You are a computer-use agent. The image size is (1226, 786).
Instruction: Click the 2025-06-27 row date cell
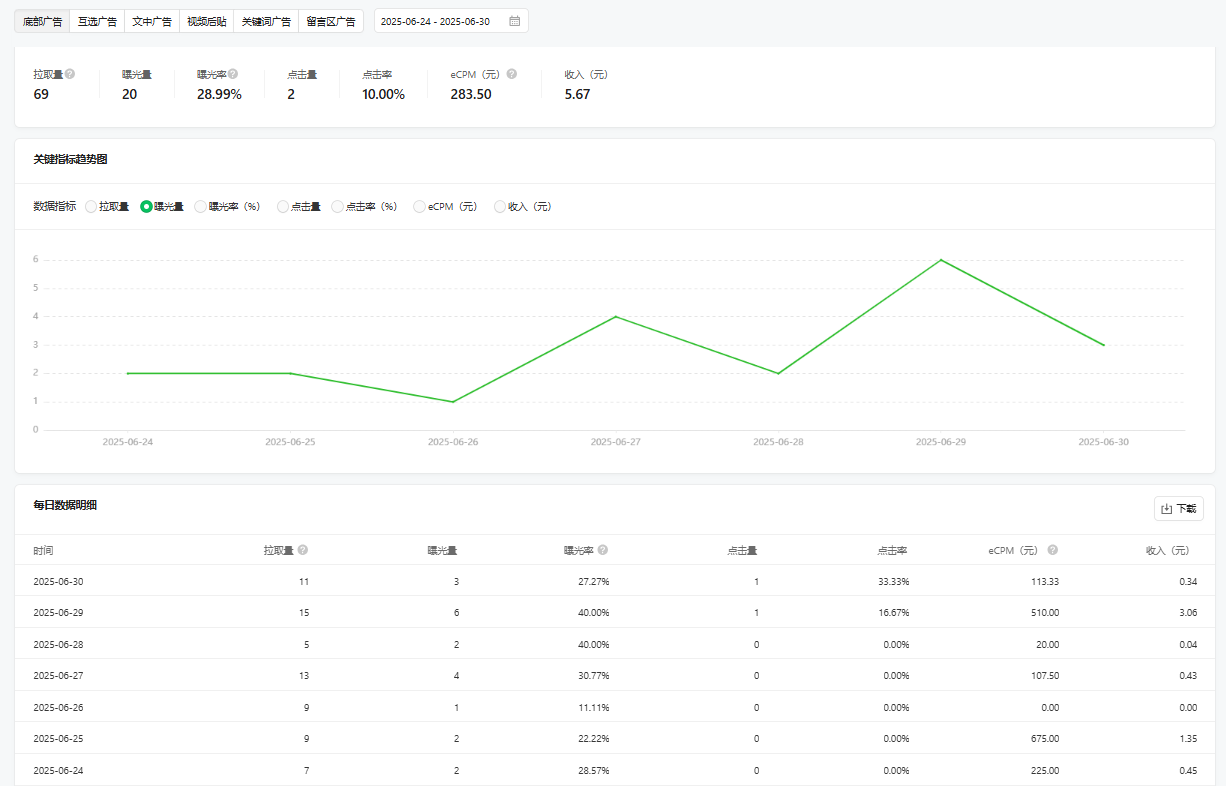(x=58, y=675)
